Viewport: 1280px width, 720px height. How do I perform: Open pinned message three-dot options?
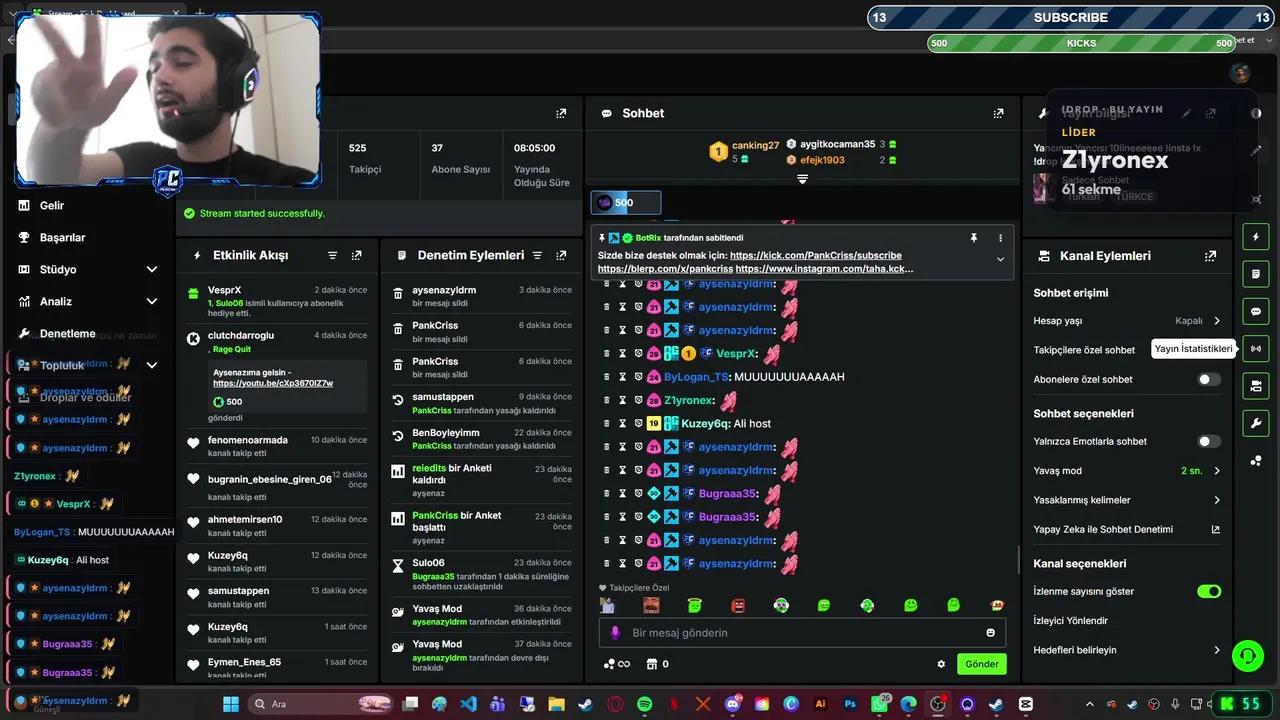[1000, 238]
